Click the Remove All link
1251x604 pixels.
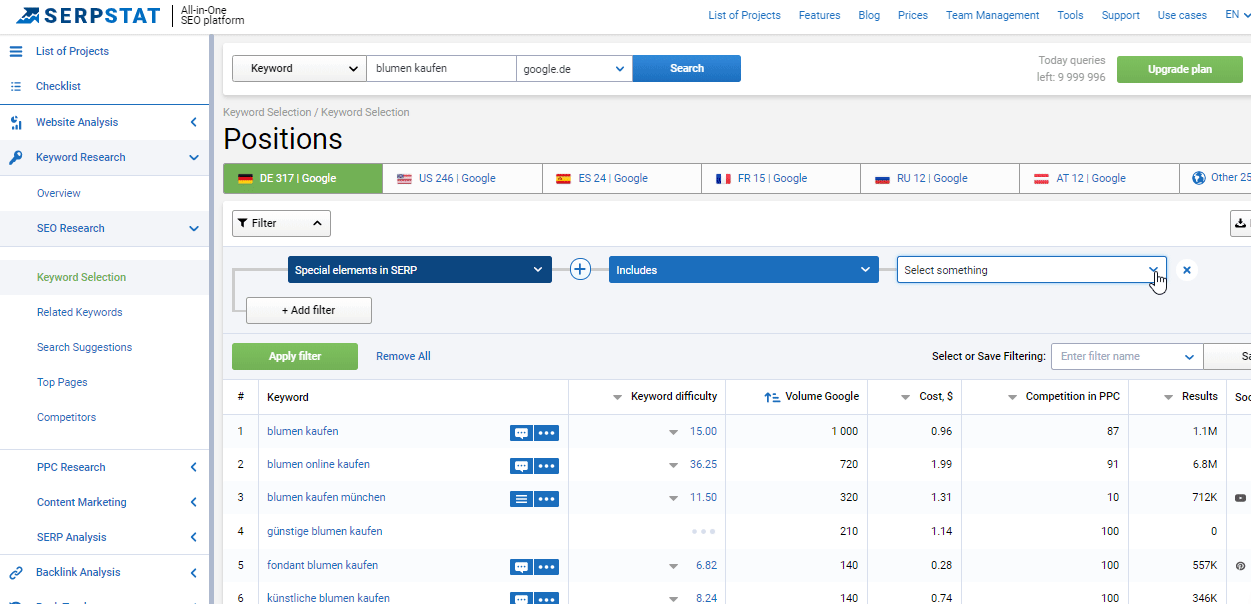pos(403,356)
